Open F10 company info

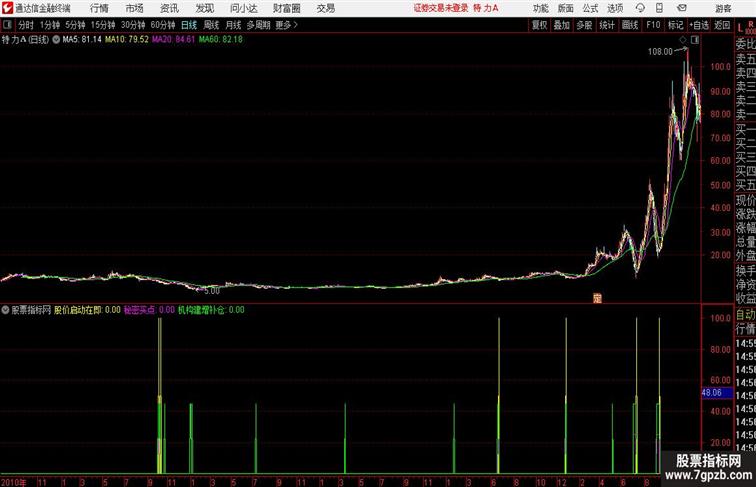click(653, 25)
